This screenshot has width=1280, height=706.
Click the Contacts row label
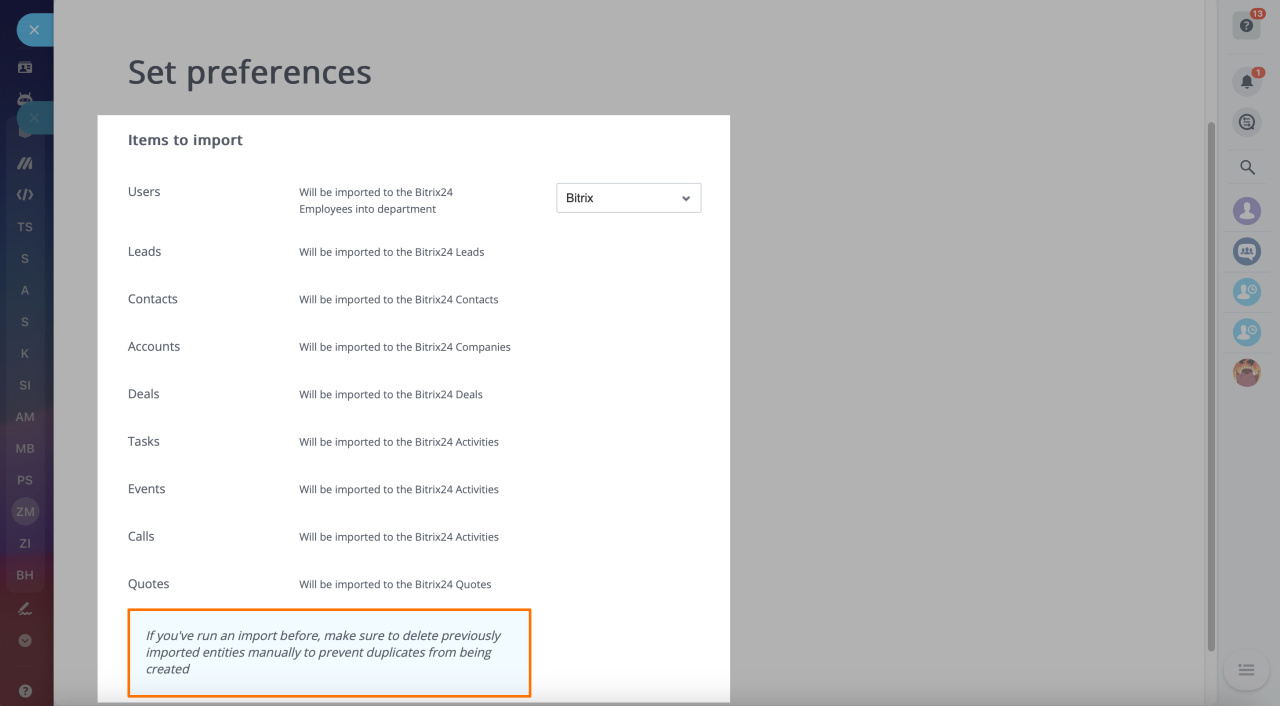[x=153, y=299]
